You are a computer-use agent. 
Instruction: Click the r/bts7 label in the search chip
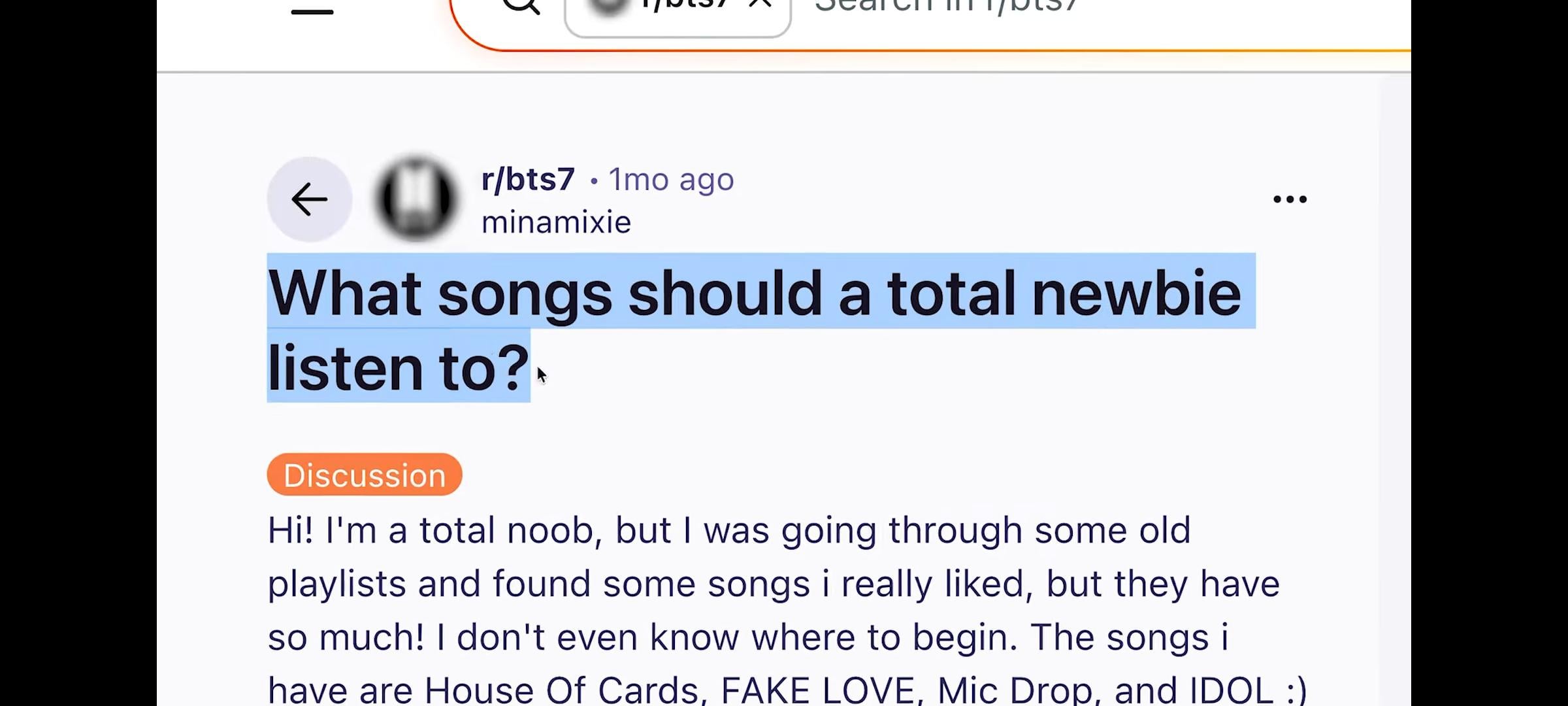point(685,5)
